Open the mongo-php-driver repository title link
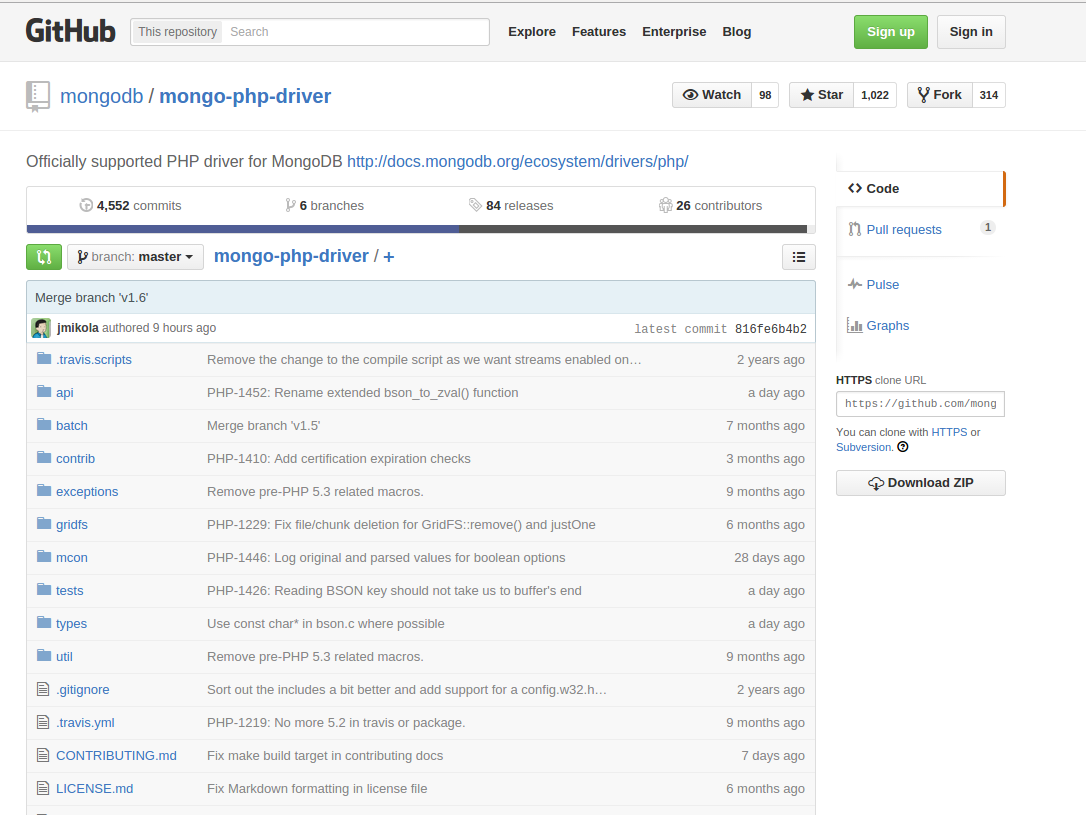Image resolution: width=1086 pixels, height=815 pixels. 245,96
